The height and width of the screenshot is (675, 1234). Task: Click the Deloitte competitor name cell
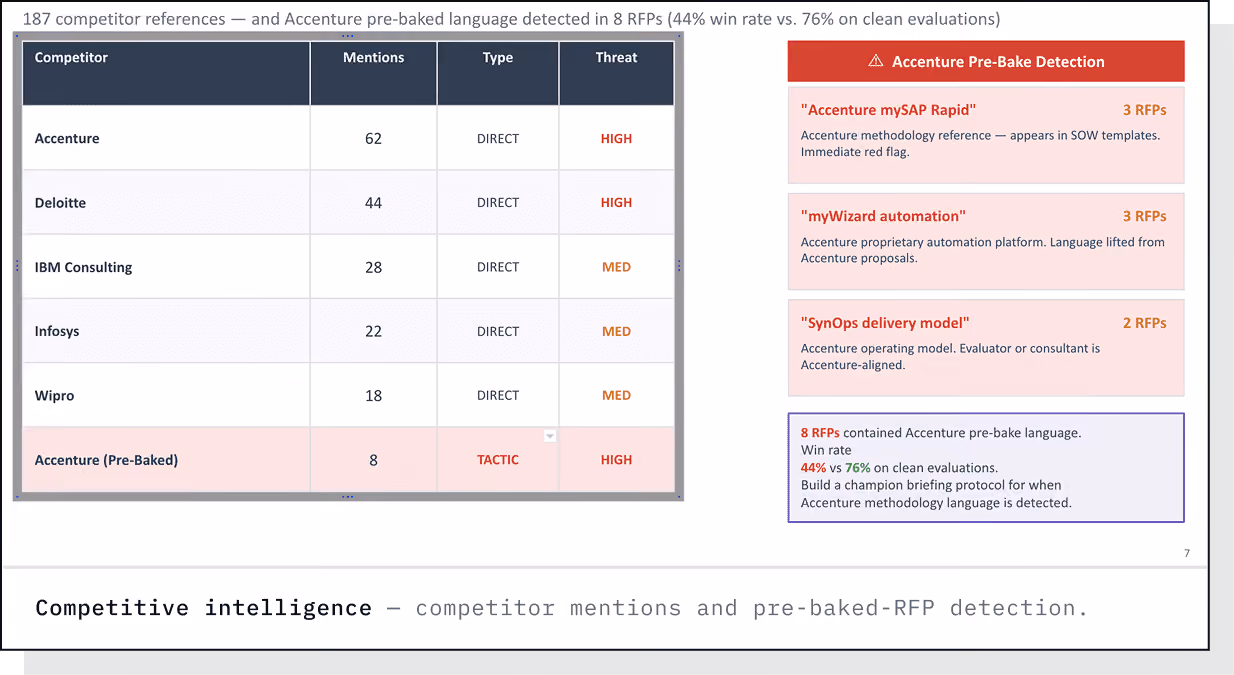(x=166, y=202)
